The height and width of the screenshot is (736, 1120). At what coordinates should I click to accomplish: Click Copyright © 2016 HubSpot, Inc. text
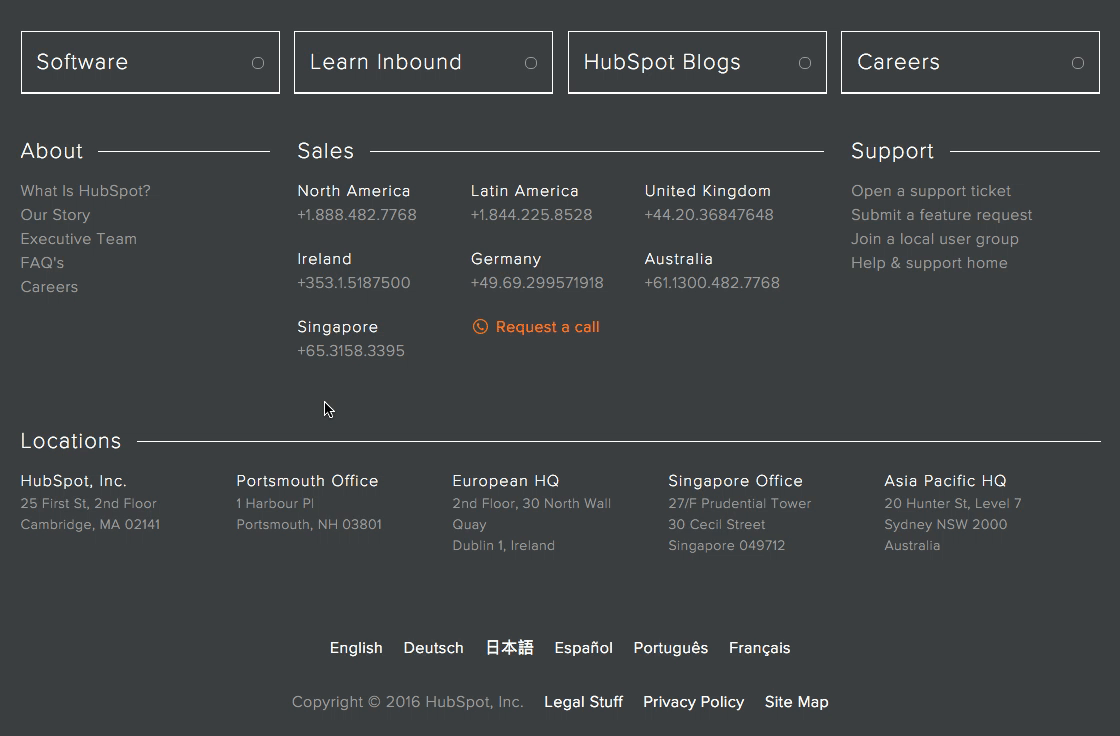point(407,702)
